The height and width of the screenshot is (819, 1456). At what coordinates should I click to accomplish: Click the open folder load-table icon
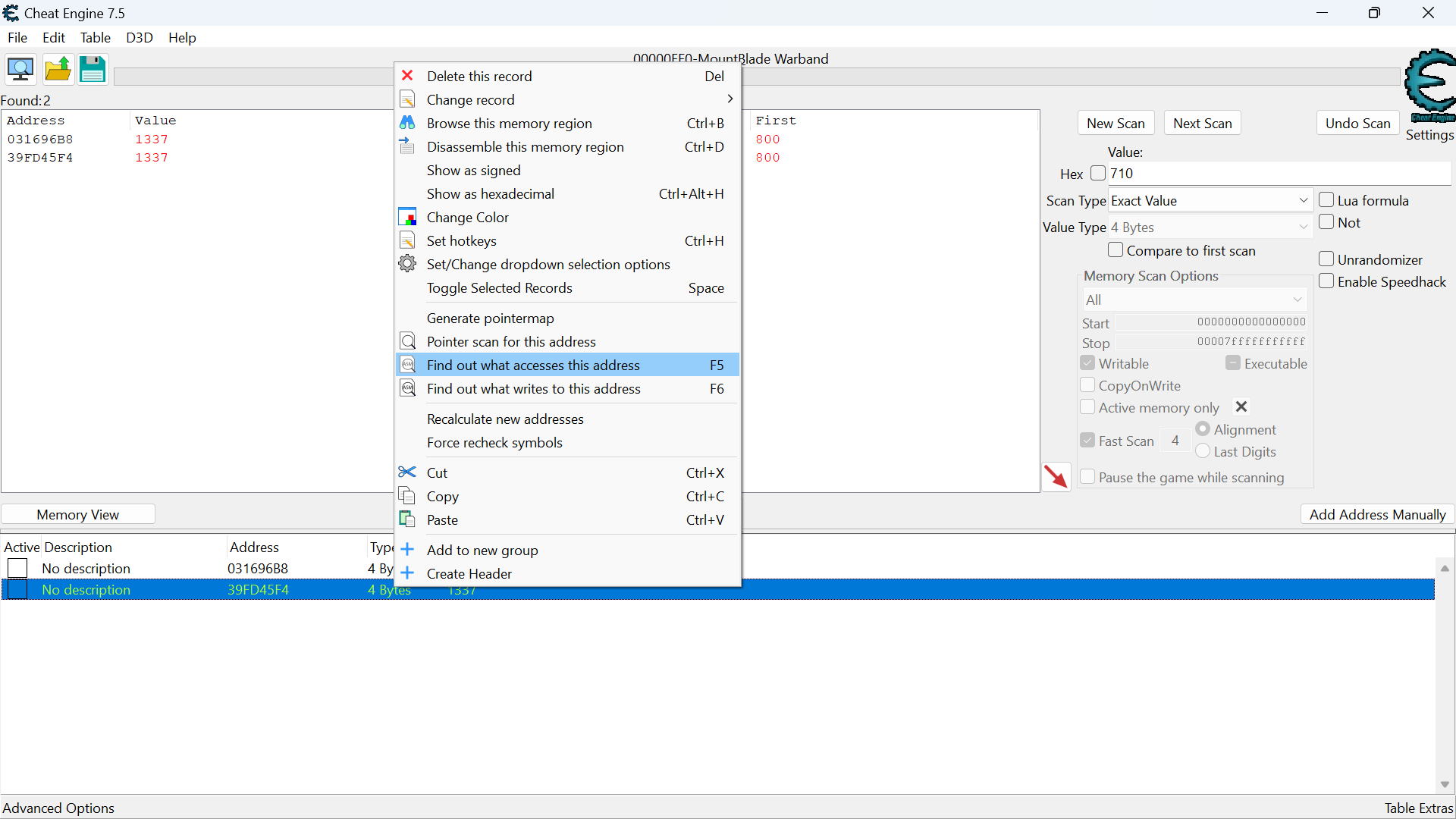pos(58,70)
